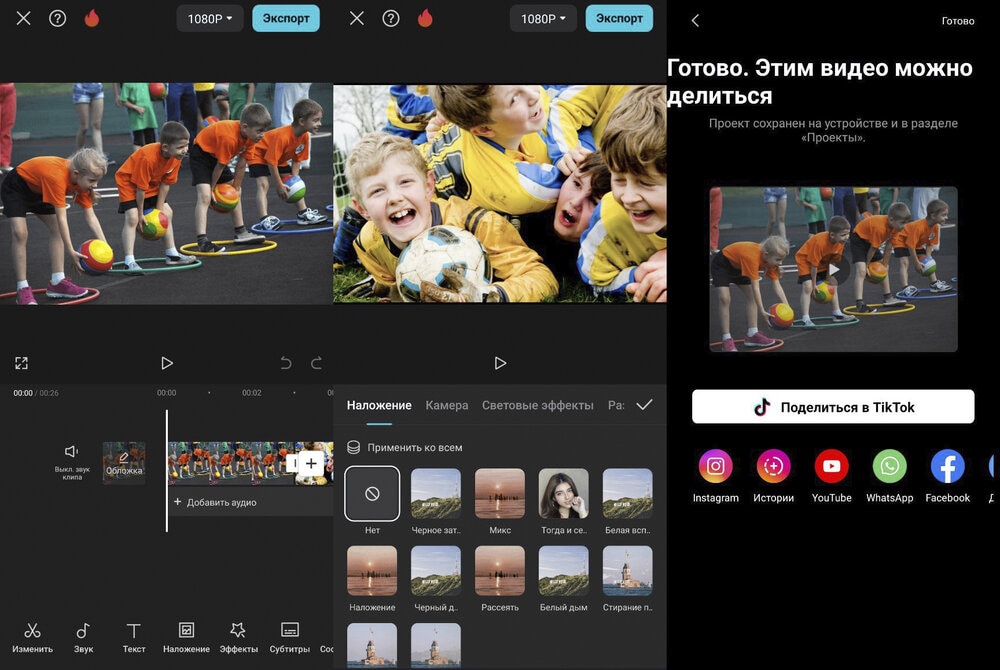
Task: Undo the last edit
Action: (x=286, y=363)
